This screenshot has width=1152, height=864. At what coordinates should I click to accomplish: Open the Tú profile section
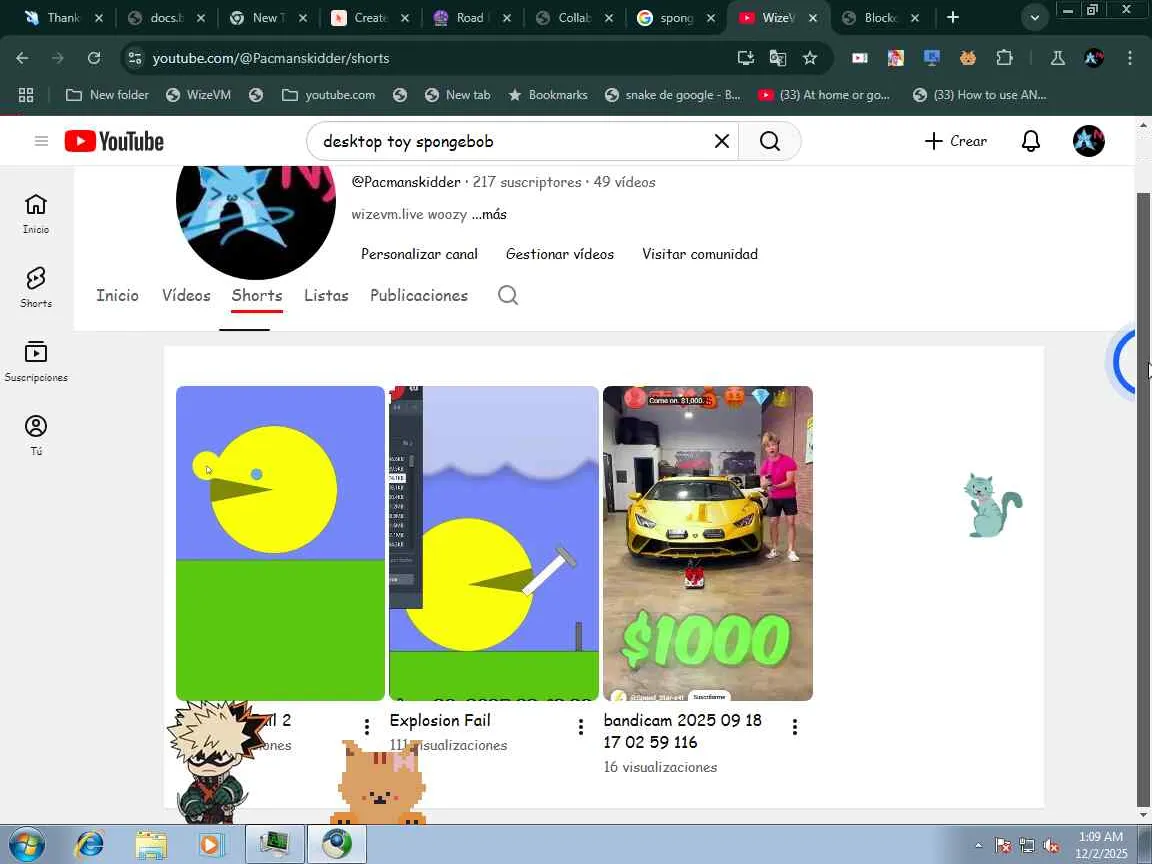[x=36, y=435]
